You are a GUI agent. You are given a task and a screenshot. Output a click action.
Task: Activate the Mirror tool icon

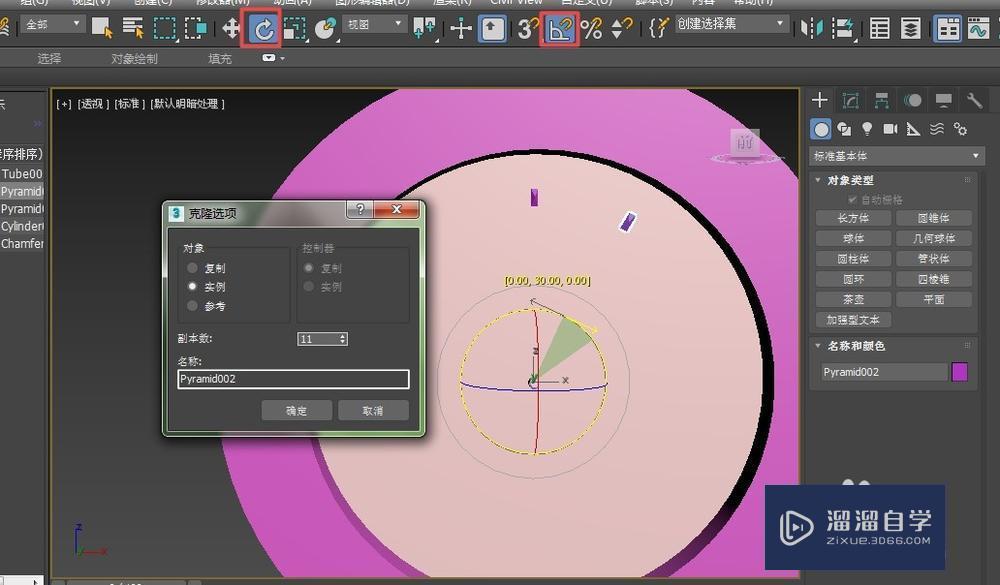pos(811,27)
